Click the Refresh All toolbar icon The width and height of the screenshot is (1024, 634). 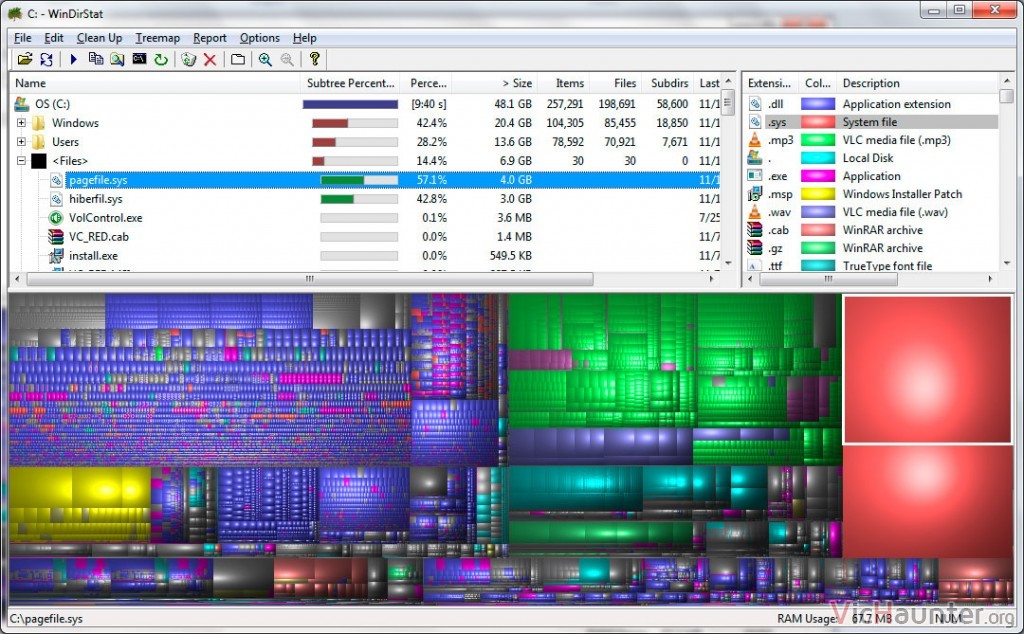pos(46,59)
